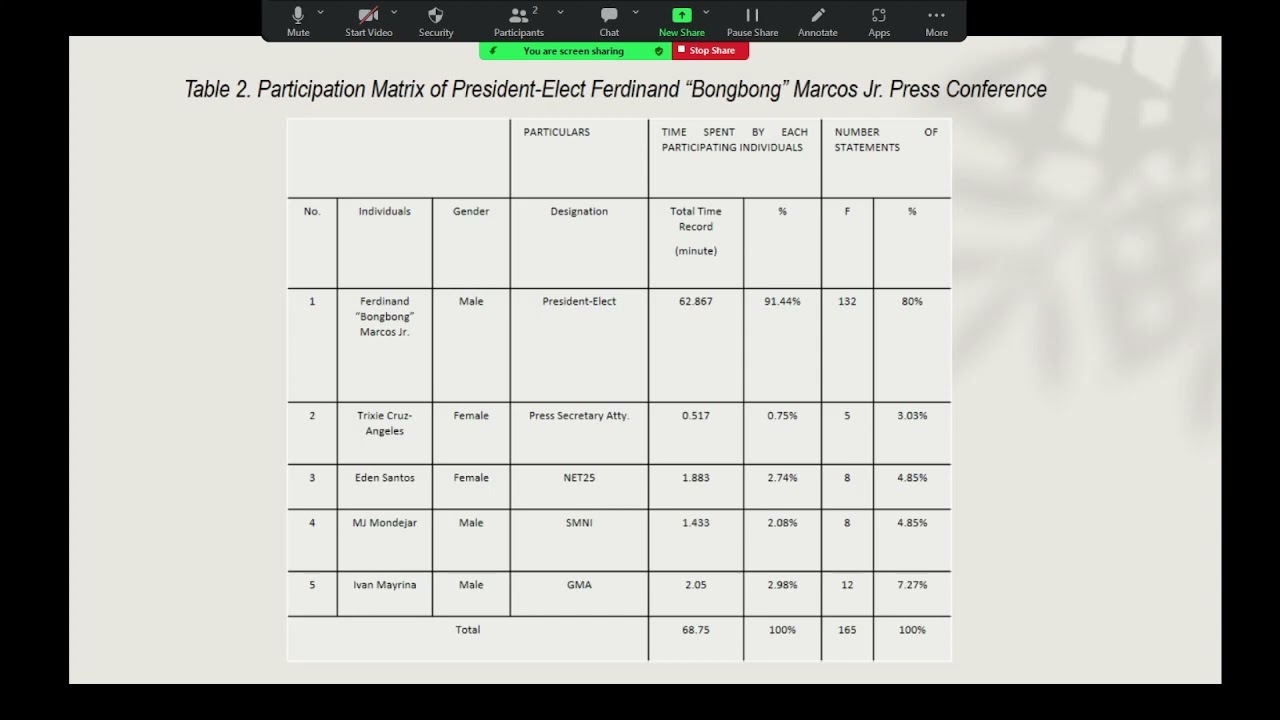
Task: Click the green shield icon on sharing bar
Action: [x=659, y=51]
